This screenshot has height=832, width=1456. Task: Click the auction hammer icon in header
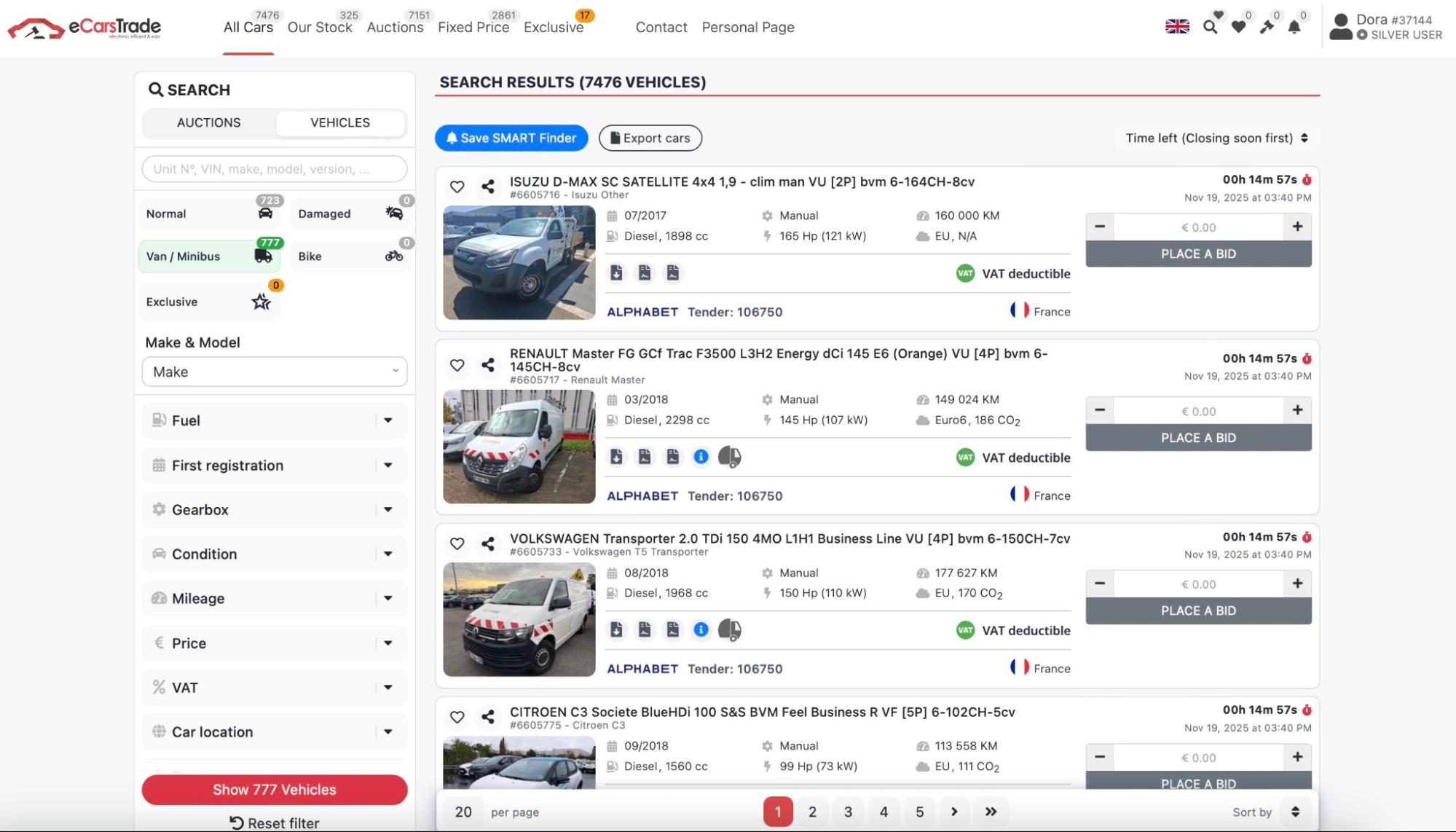pos(1267,27)
